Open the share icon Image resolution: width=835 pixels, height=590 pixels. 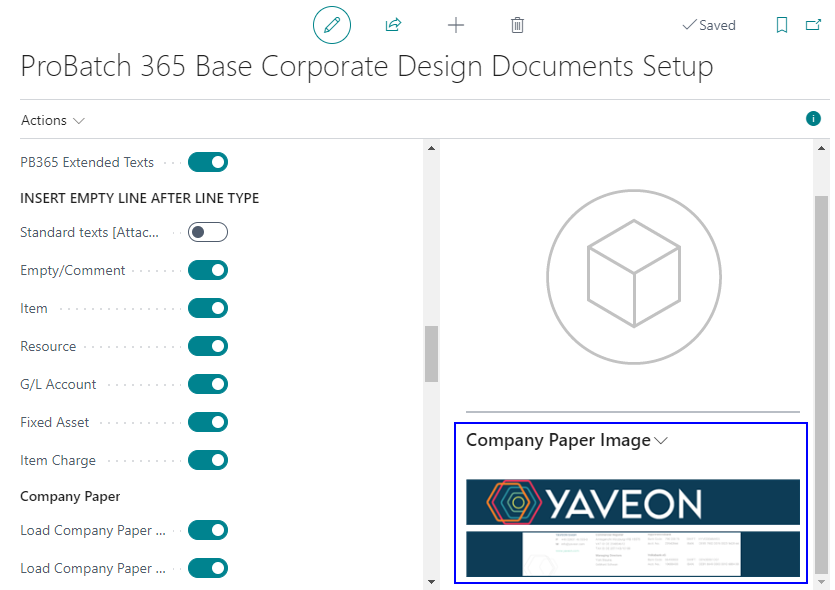pos(394,25)
